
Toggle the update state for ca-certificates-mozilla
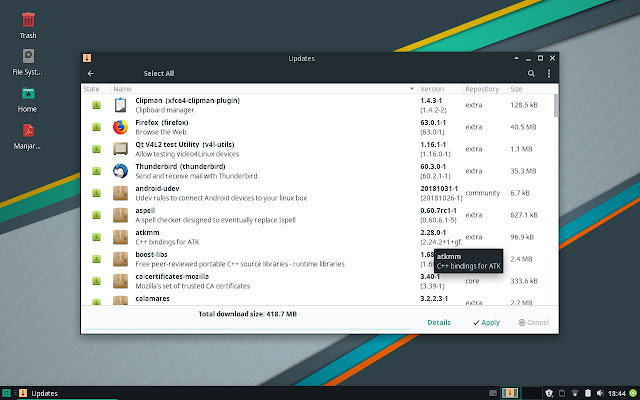[96, 282]
